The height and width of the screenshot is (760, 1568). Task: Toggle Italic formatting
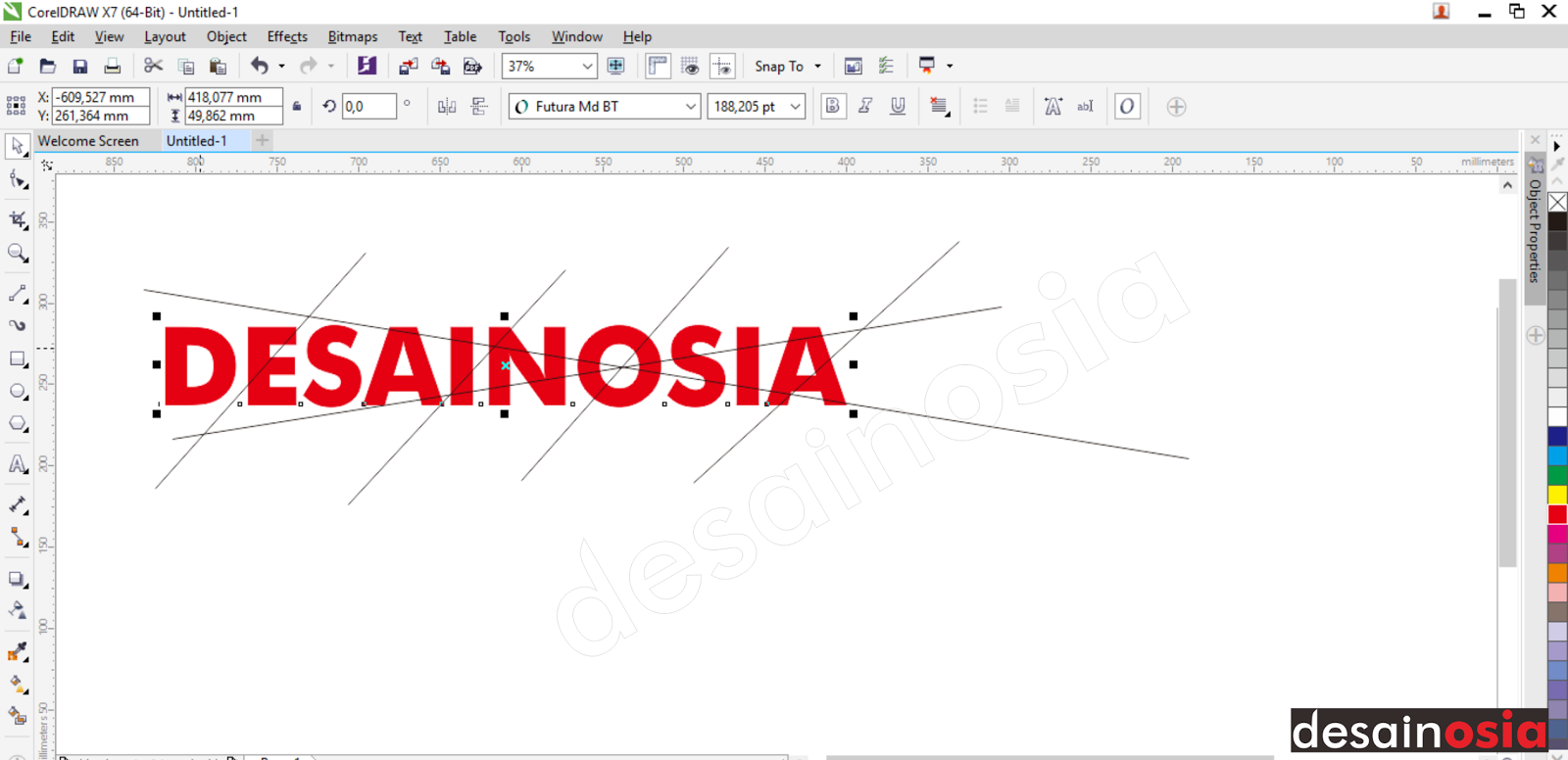[x=865, y=106]
